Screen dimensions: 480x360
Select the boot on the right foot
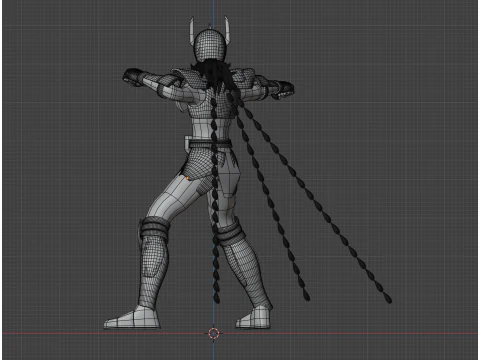(254, 317)
